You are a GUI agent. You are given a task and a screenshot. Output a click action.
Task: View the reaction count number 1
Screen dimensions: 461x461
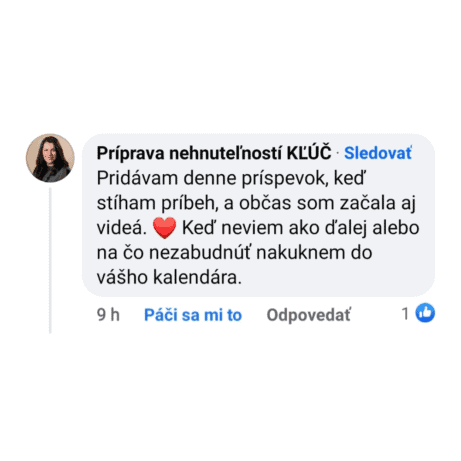click(405, 314)
